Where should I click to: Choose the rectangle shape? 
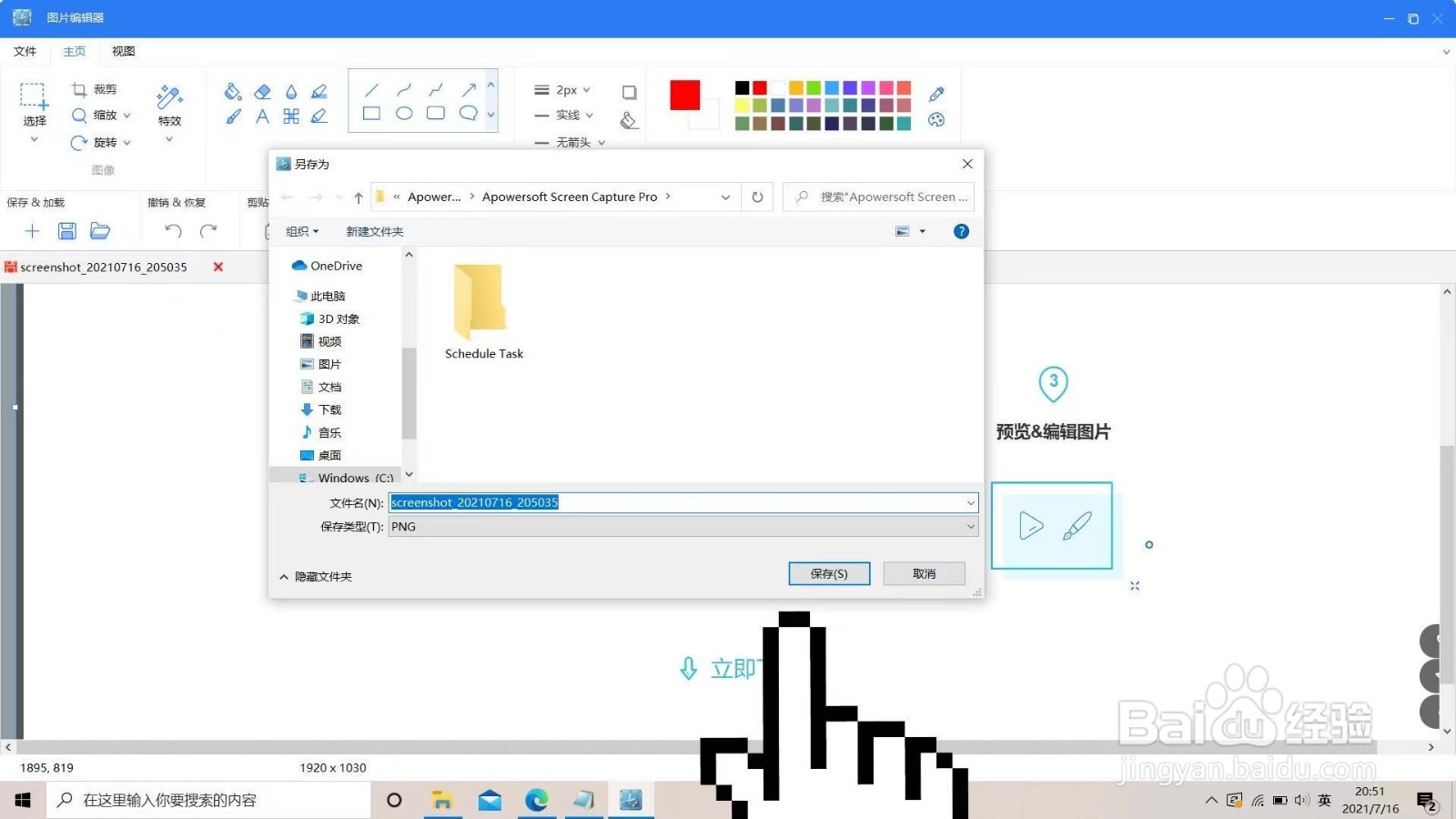[371, 114]
